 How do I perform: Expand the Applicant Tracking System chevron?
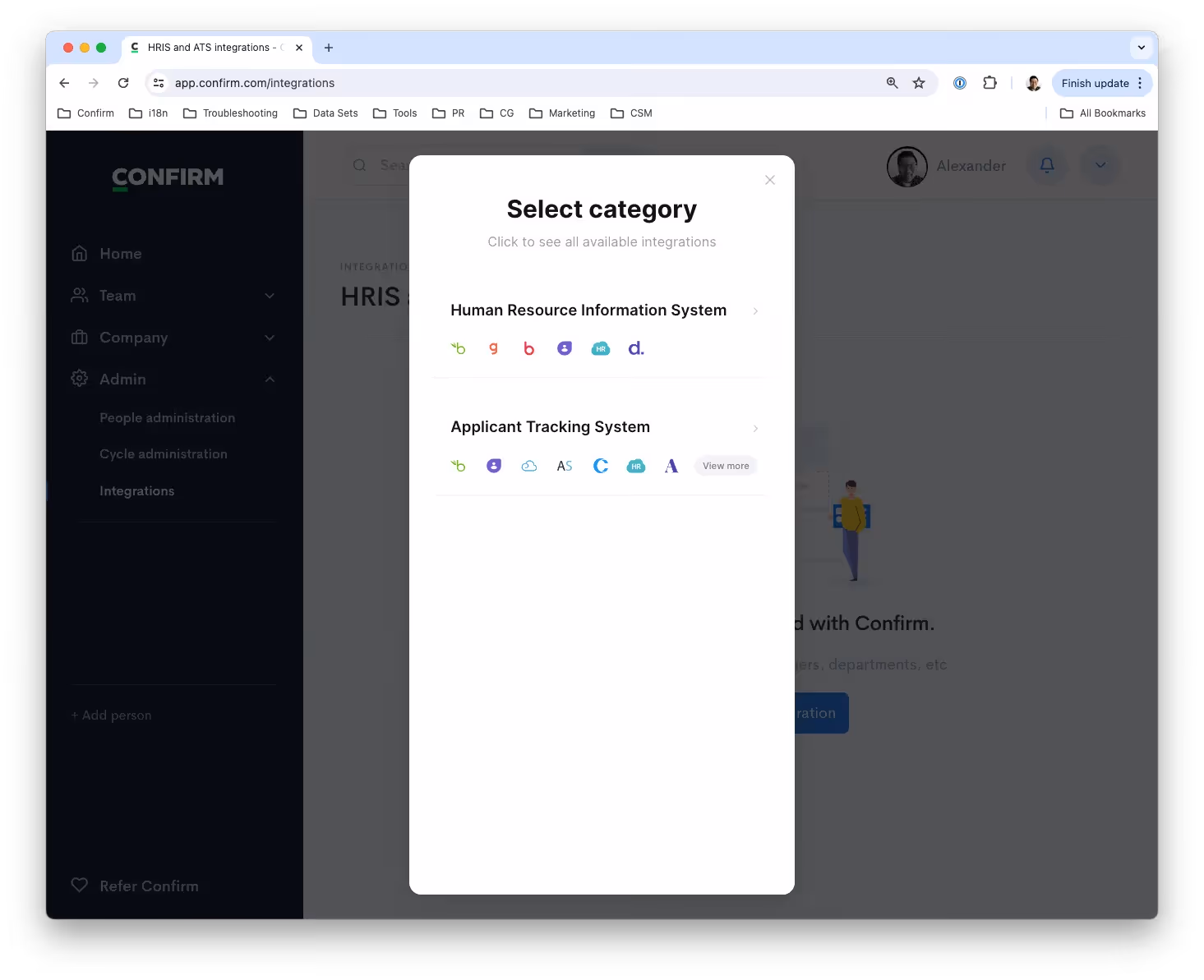pyautogui.click(x=755, y=428)
